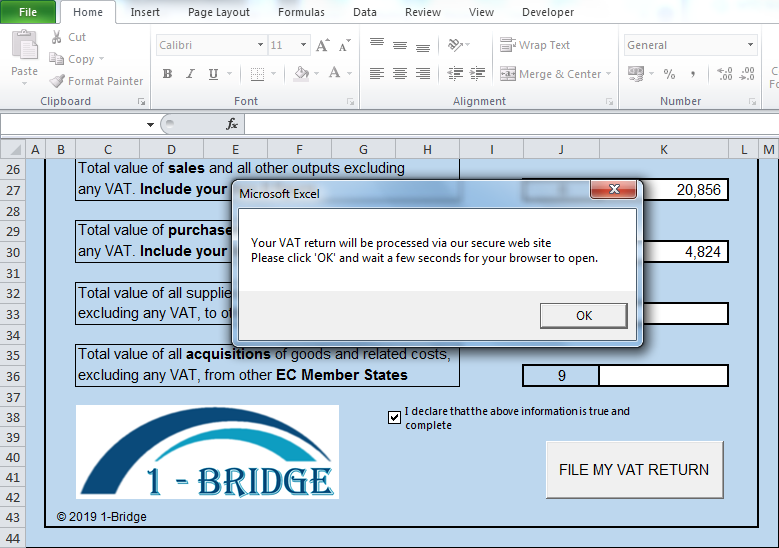Screen dimensions: 779x548
Task: Expand fill color palette arrow
Action: 316,74
